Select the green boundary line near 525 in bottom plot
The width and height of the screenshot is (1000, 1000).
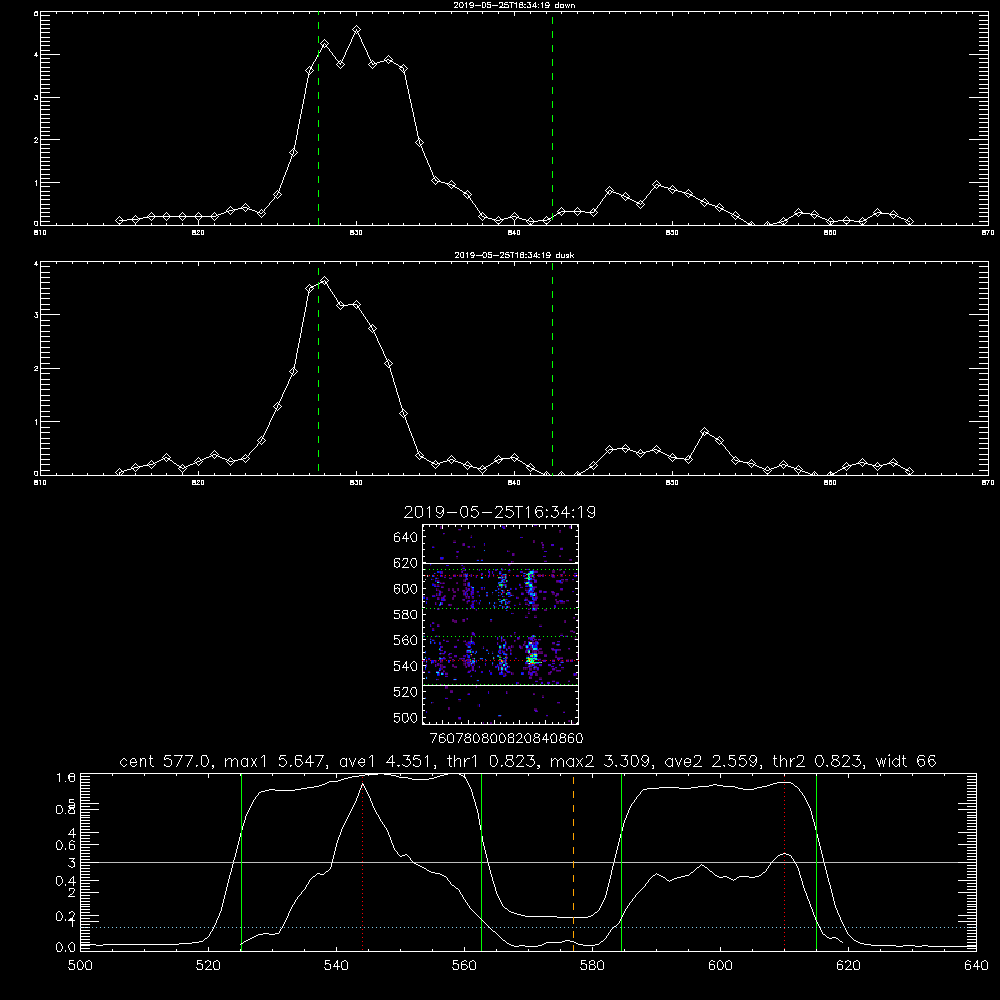tap(241, 861)
